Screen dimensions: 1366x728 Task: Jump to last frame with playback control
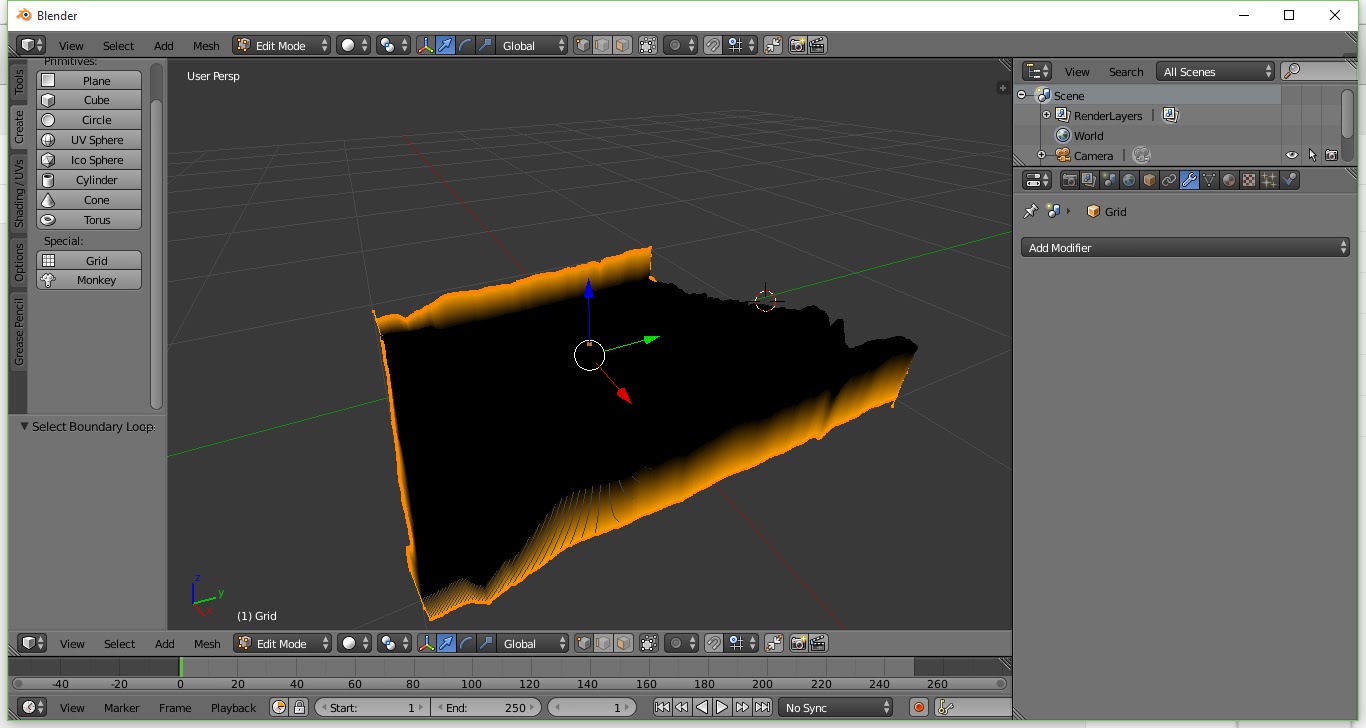click(763, 707)
